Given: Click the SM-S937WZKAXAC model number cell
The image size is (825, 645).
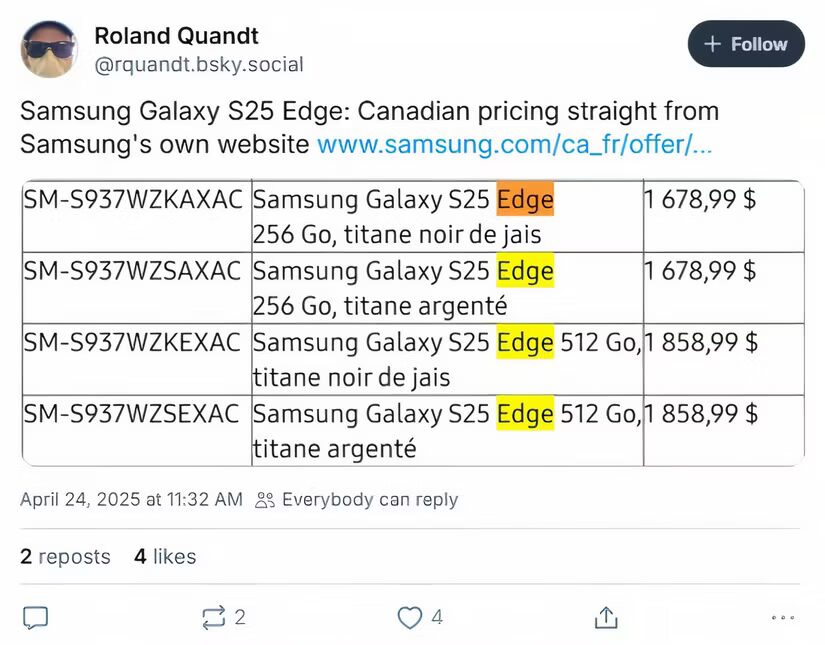Looking at the screenshot, I should click(x=133, y=199).
